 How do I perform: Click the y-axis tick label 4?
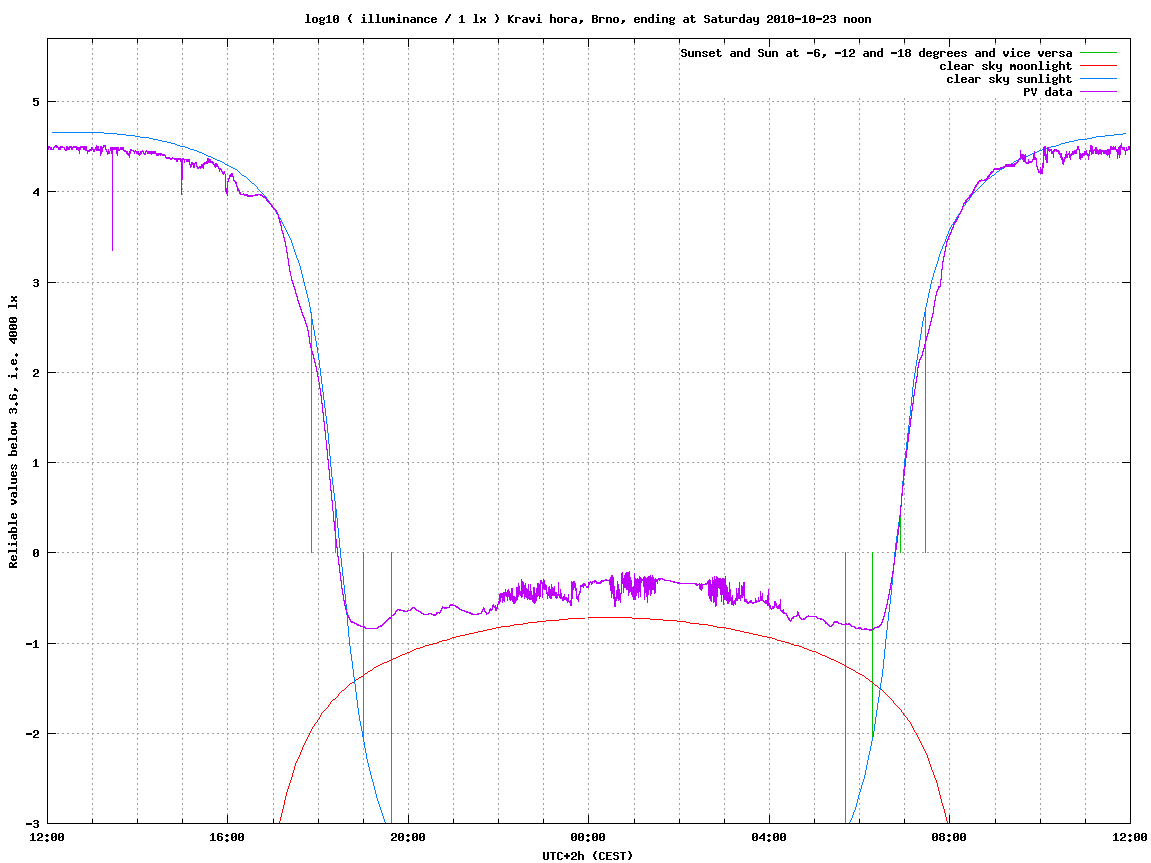(36, 192)
